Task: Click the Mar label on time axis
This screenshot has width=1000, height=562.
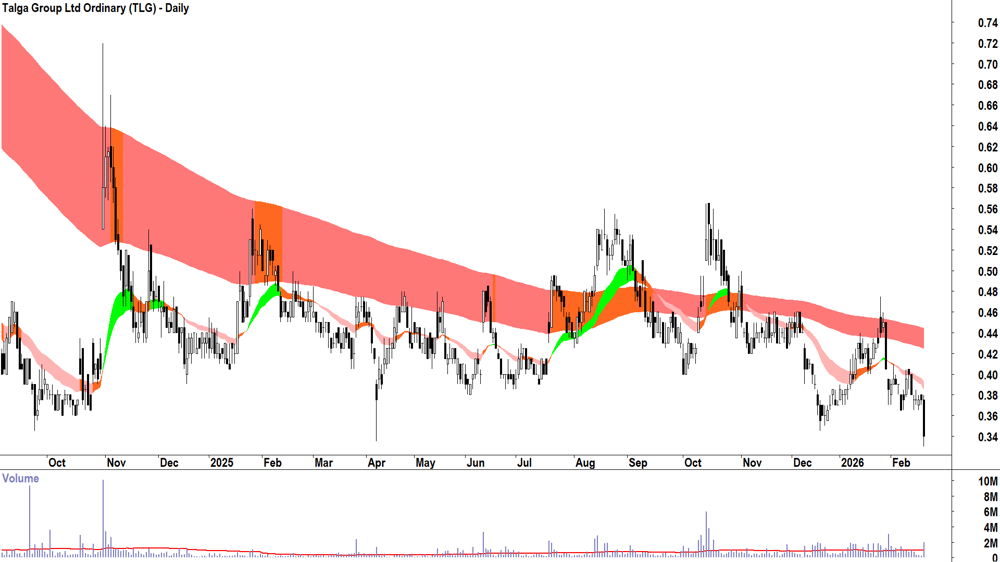Action: 323,462
